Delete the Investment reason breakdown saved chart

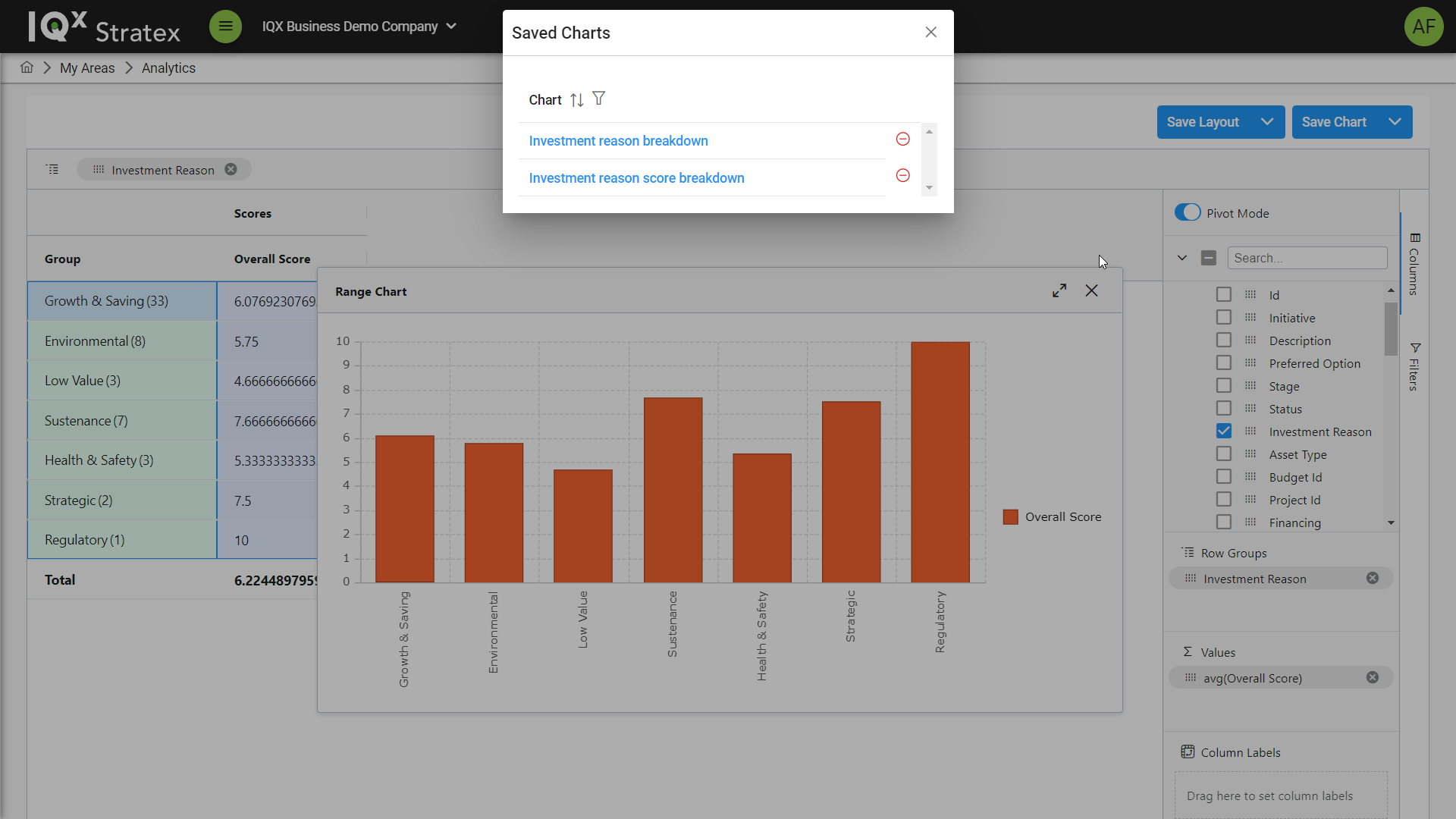click(902, 139)
